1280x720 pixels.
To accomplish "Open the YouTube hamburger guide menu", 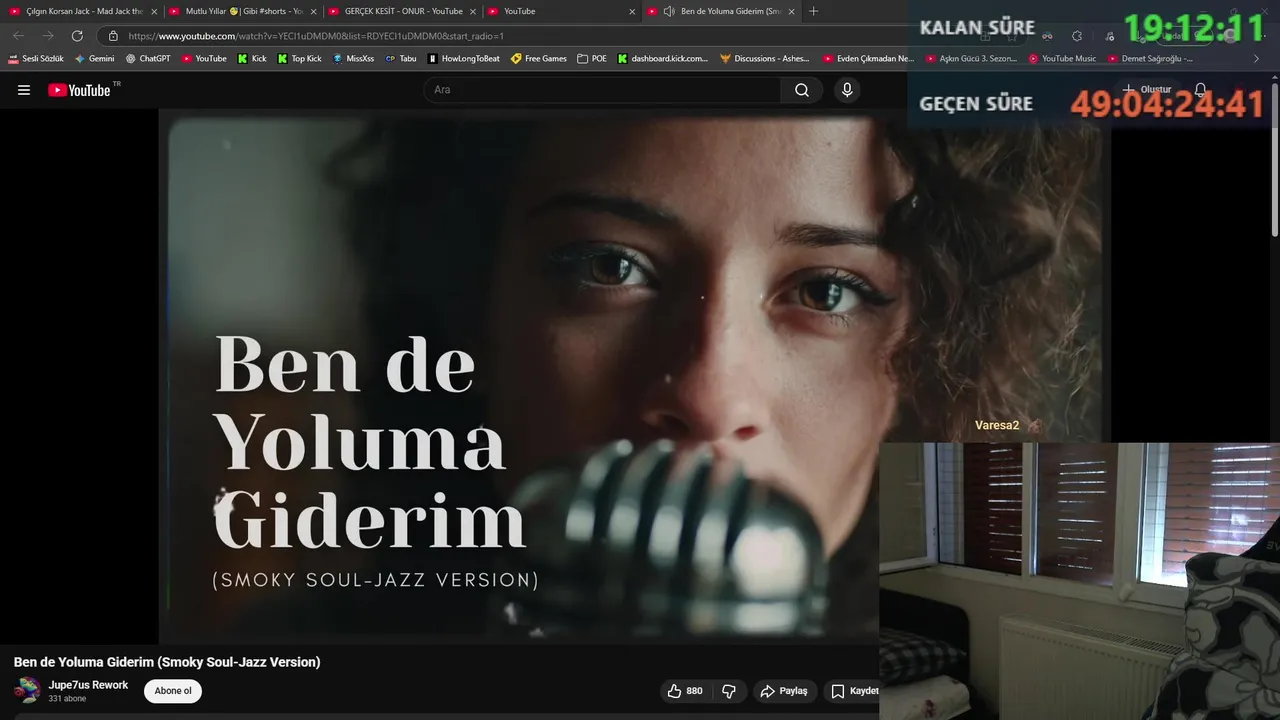I will (24, 90).
